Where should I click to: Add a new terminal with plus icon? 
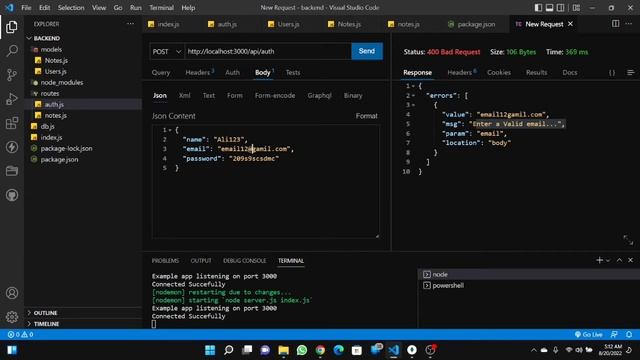pos(599,260)
